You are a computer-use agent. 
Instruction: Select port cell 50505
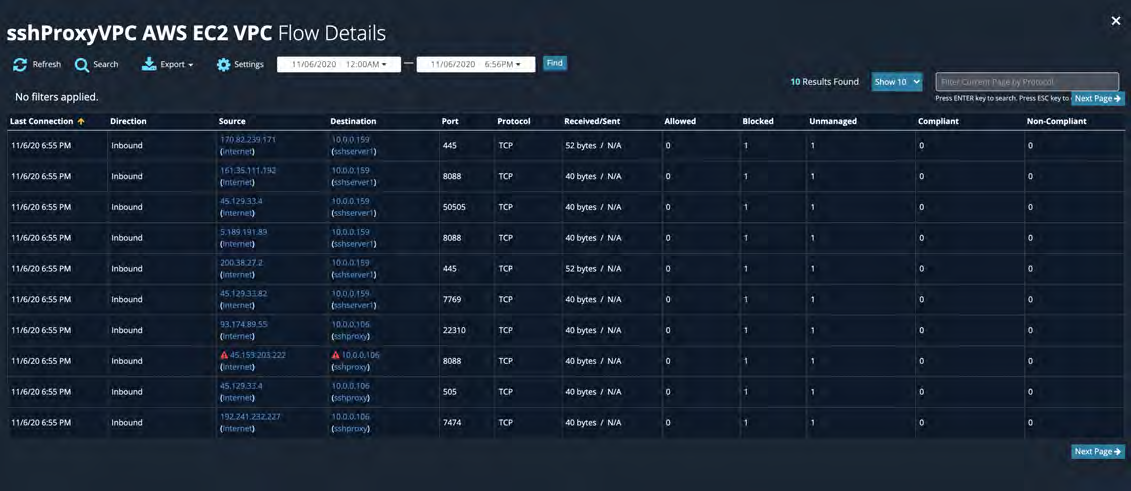(453, 207)
